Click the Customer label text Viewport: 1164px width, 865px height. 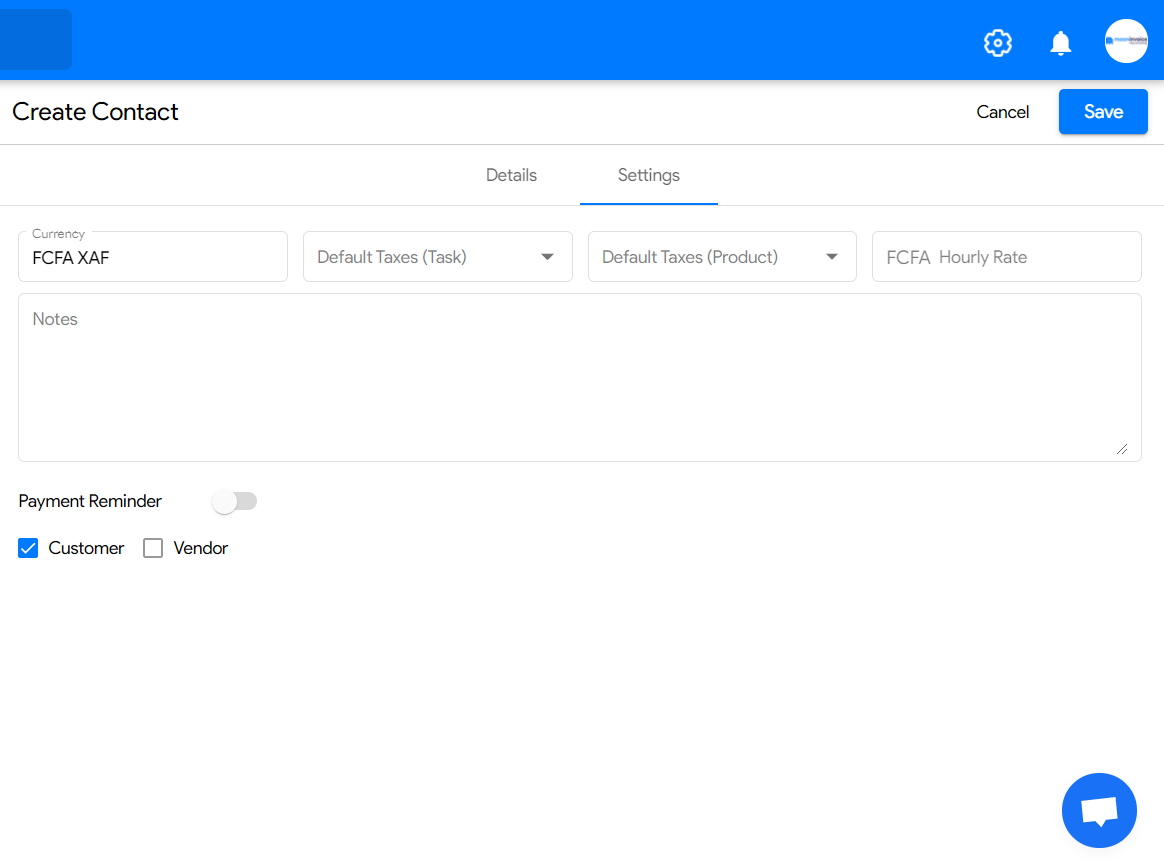86,548
